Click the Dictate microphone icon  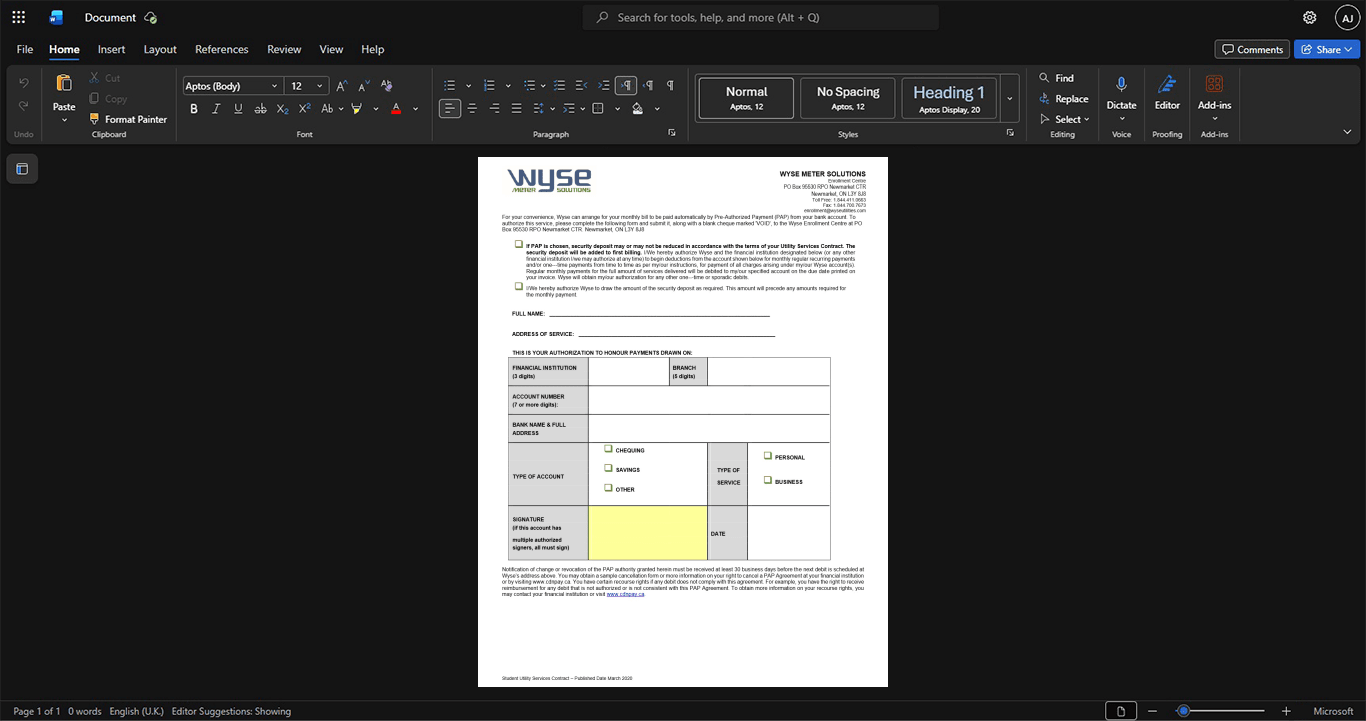tap(1121, 93)
